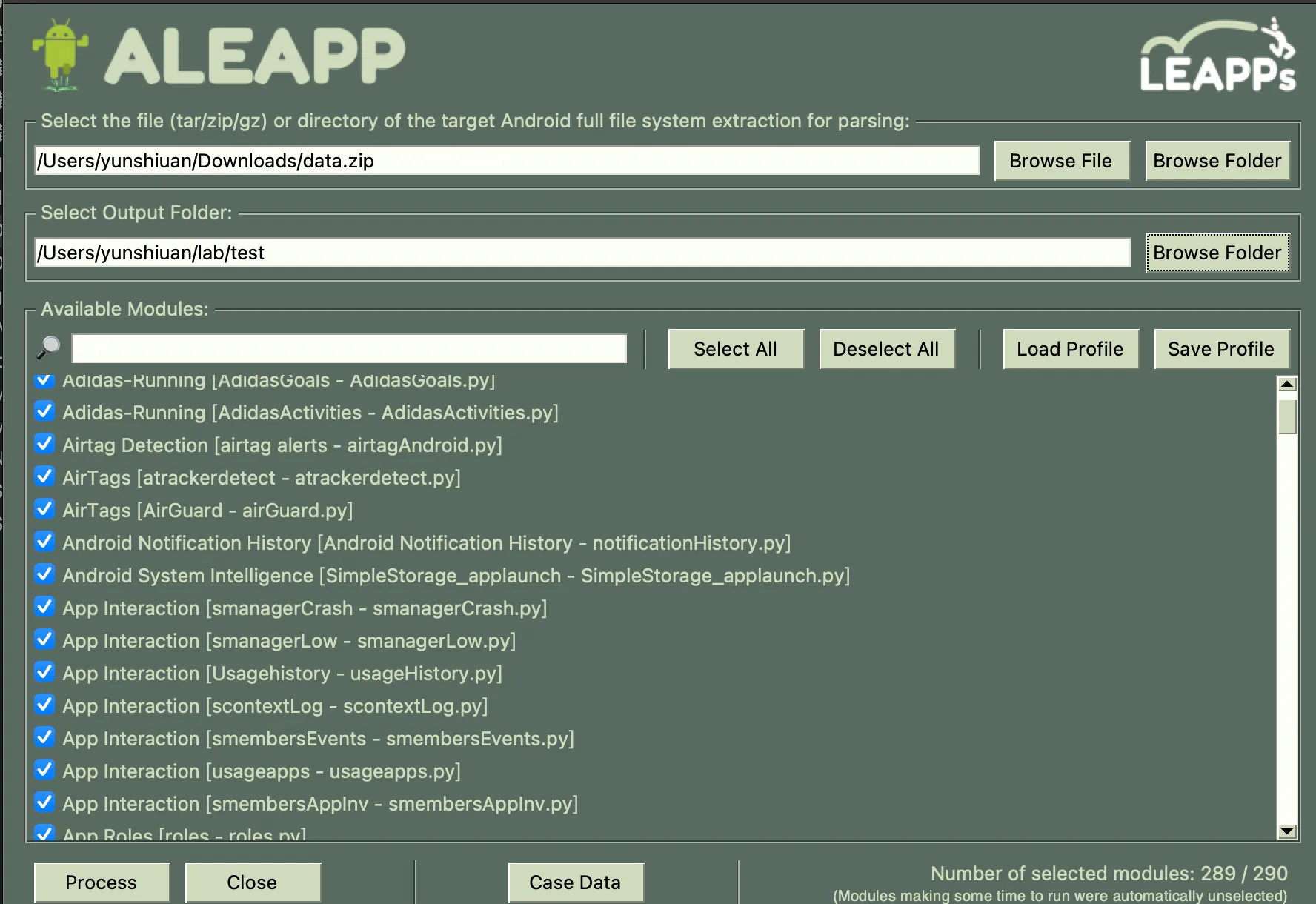Click the scrollbar down arrow
1316x904 pixels.
coord(1287,831)
